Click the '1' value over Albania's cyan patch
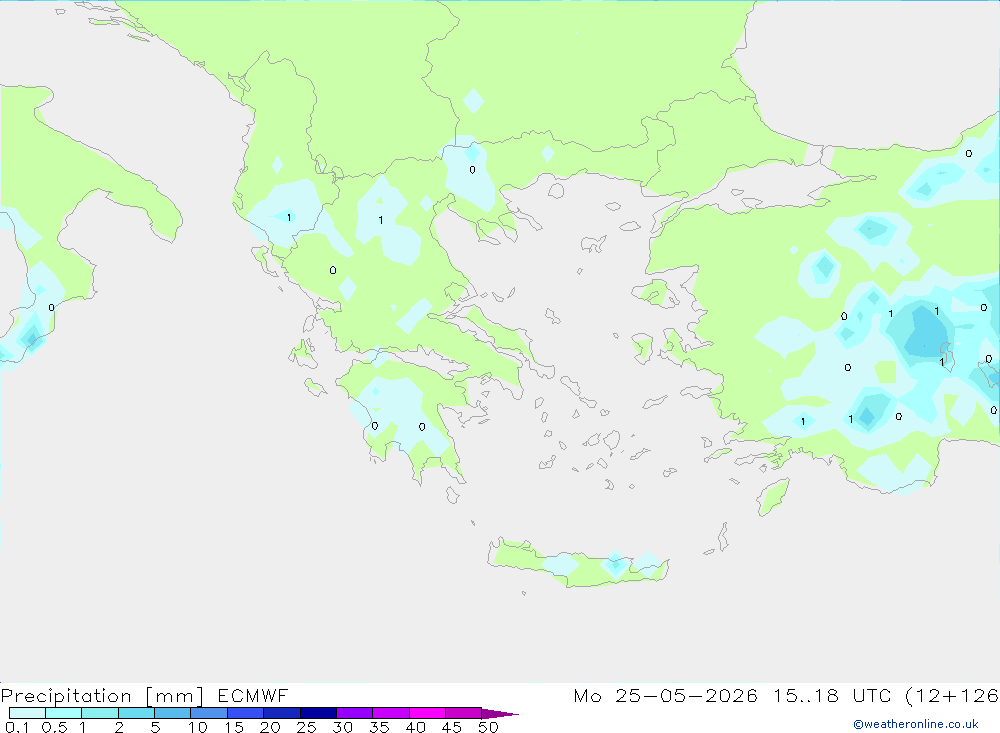Image resolution: width=1000 pixels, height=733 pixels. [289, 218]
